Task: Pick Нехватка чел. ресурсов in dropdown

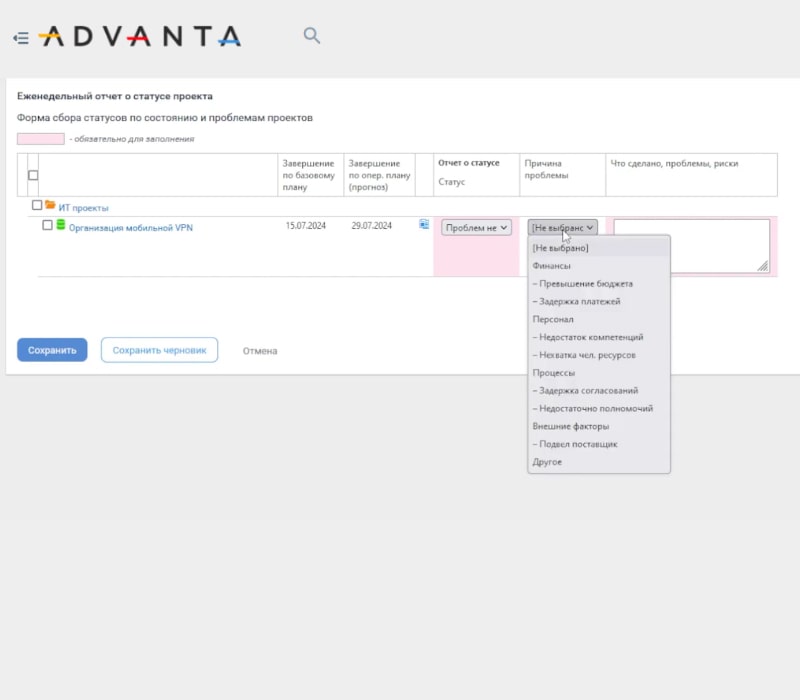Action: (x=587, y=355)
